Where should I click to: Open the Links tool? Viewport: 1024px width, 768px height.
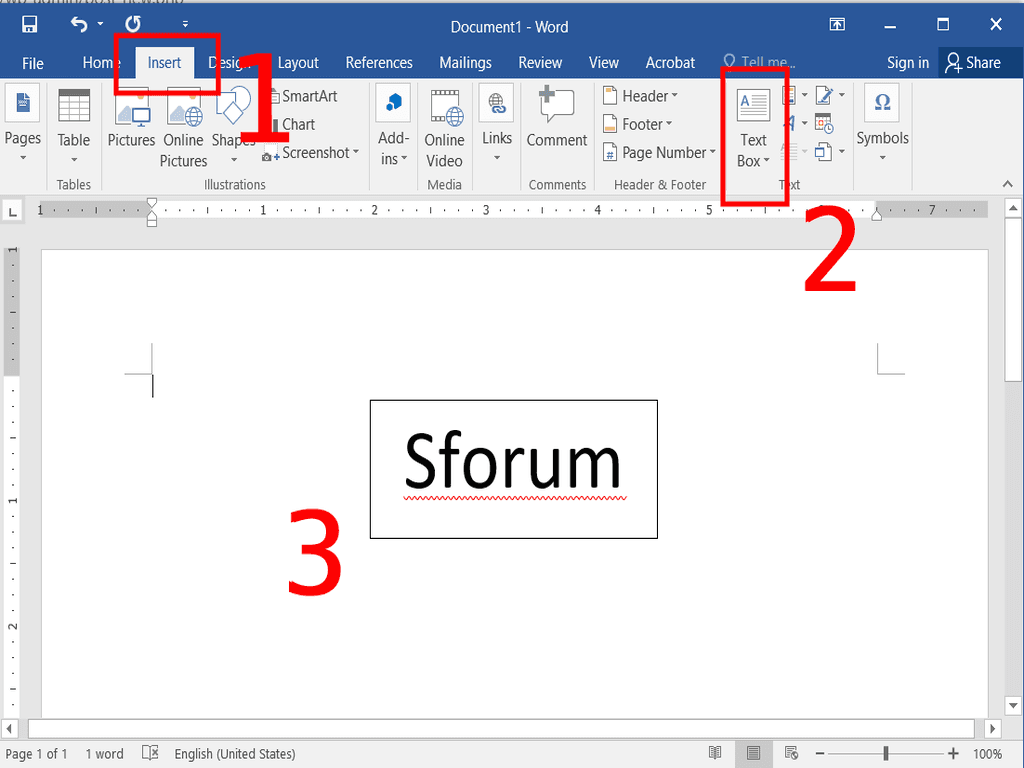click(496, 120)
